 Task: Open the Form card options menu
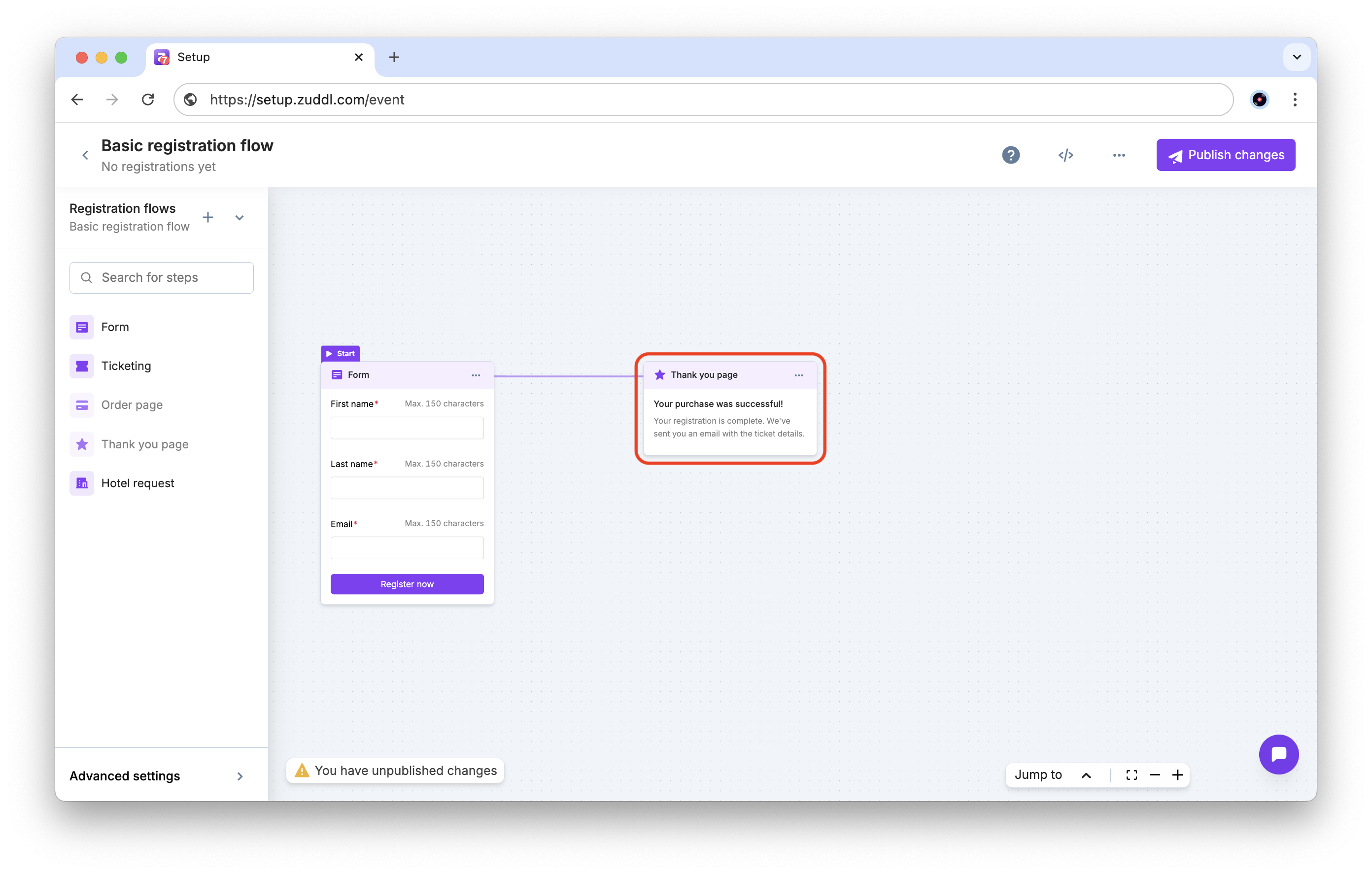click(476, 375)
